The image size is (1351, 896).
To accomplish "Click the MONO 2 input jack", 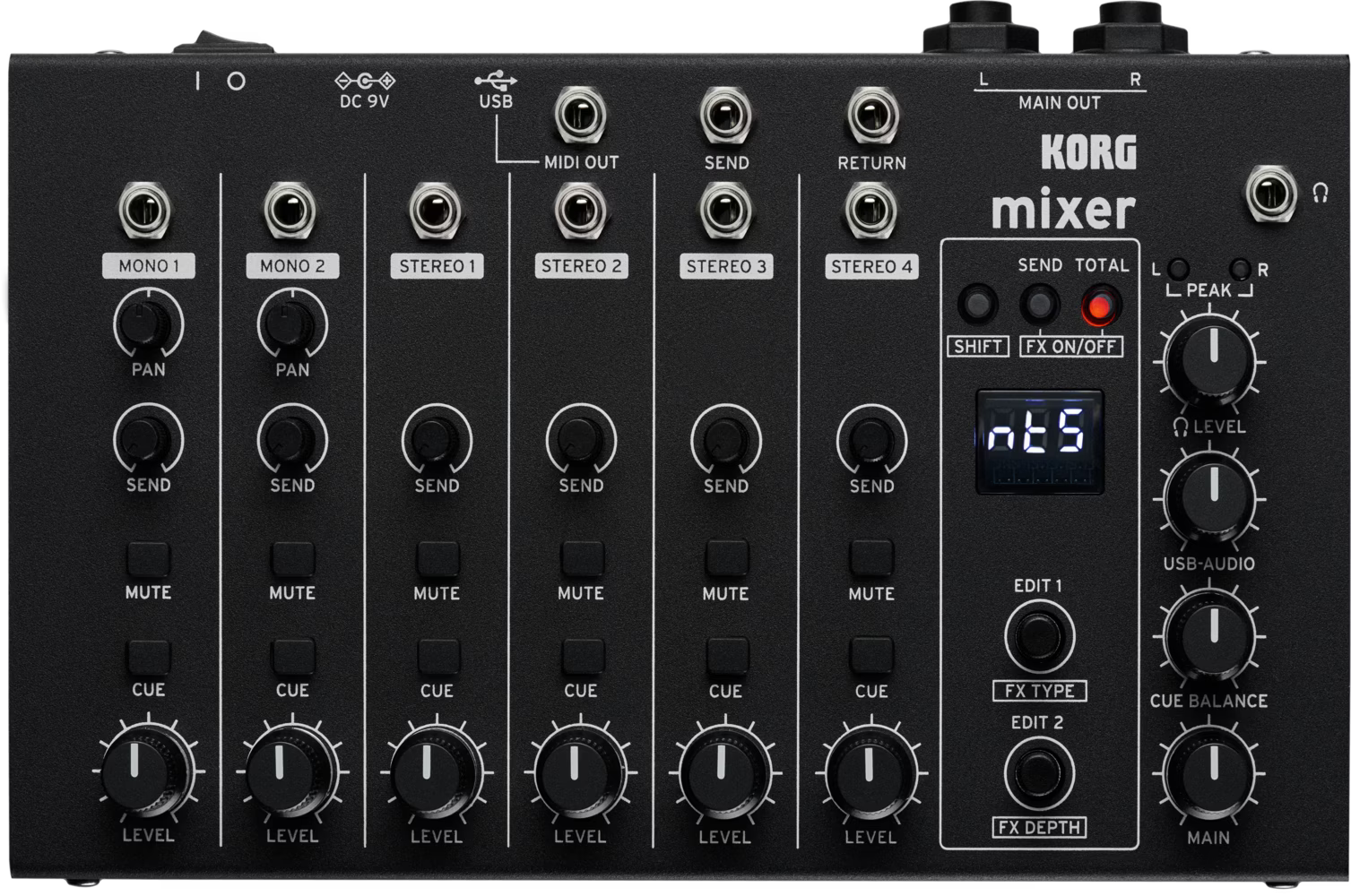I will pos(289,211).
